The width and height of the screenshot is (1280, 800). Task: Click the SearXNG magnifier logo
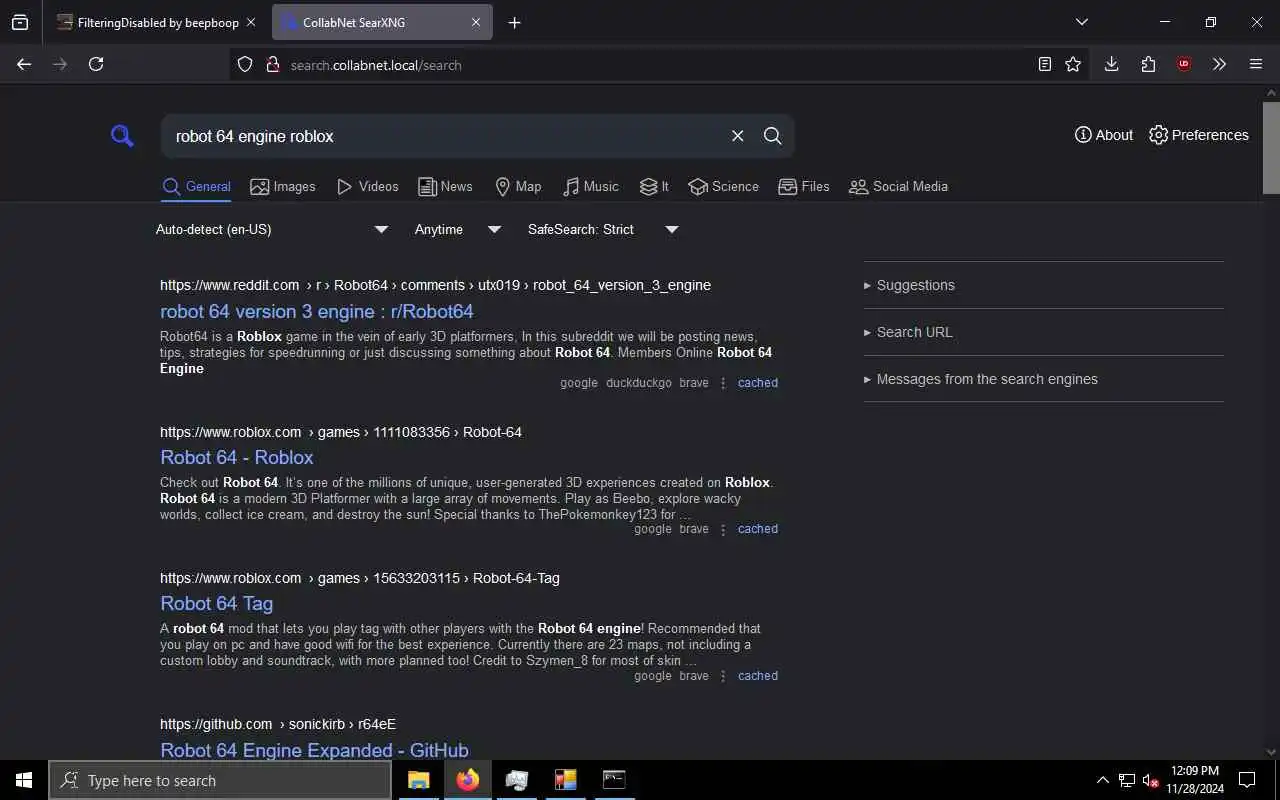click(122, 136)
